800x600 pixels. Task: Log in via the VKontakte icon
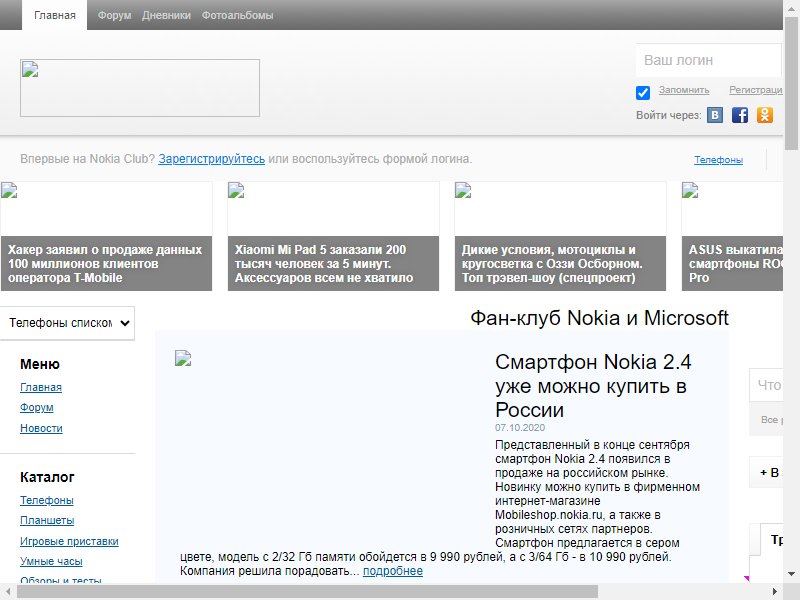(x=715, y=115)
